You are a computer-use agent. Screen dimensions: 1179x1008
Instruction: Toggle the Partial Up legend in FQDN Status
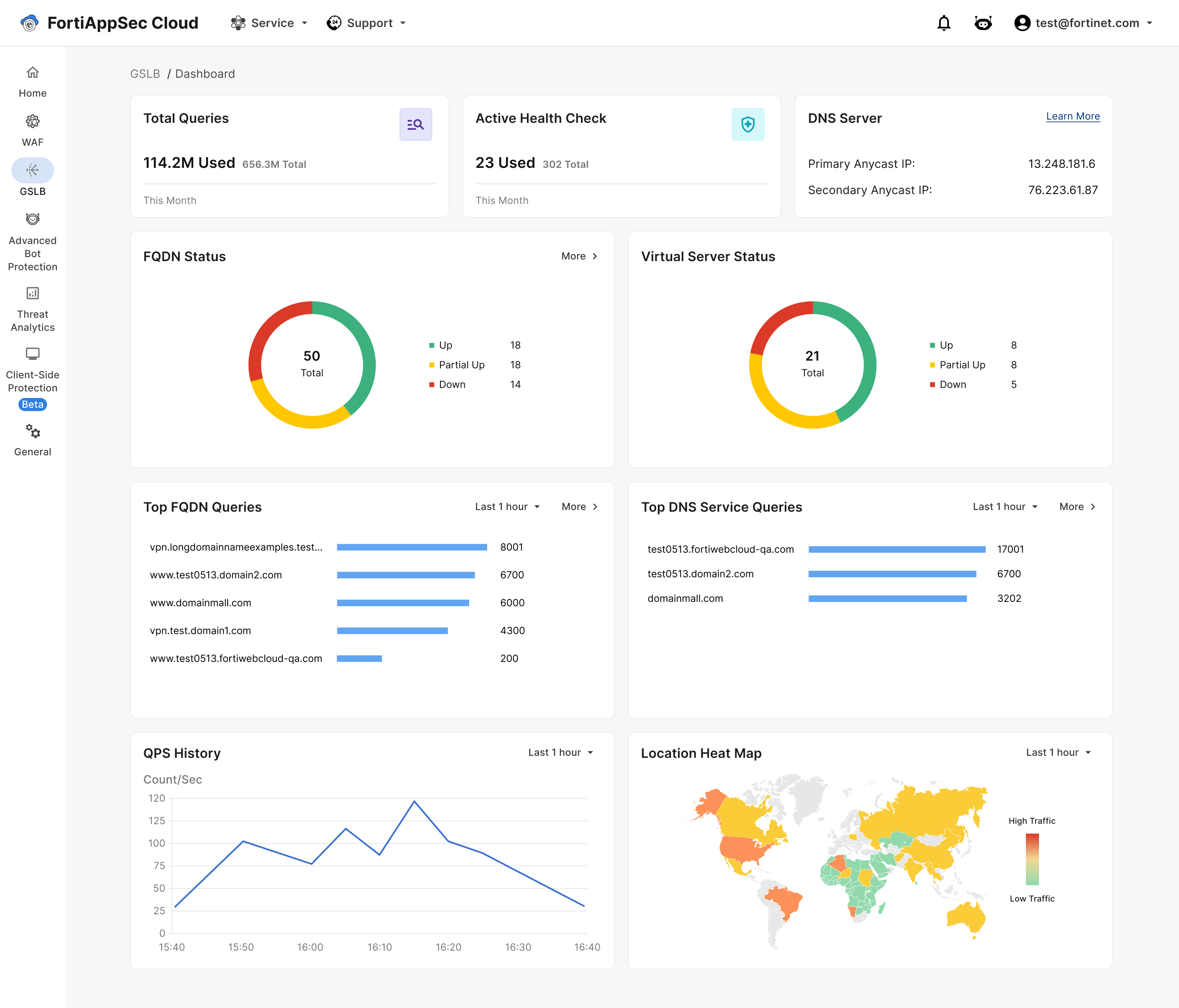[x=461, y=365]
